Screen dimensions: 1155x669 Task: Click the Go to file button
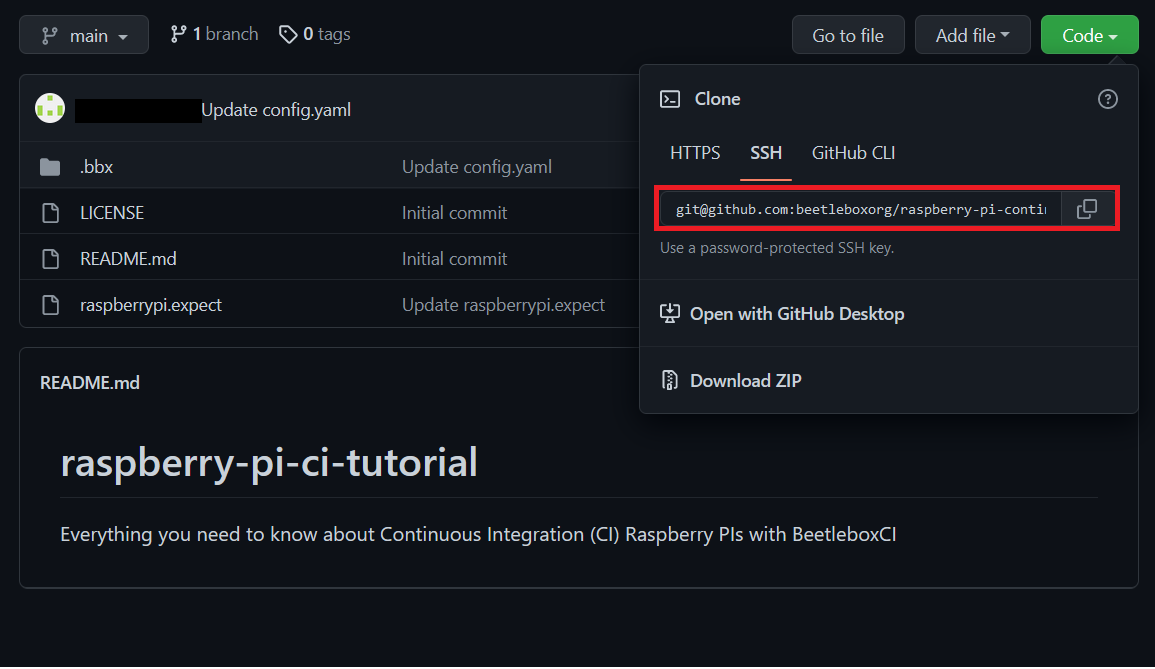848,35
